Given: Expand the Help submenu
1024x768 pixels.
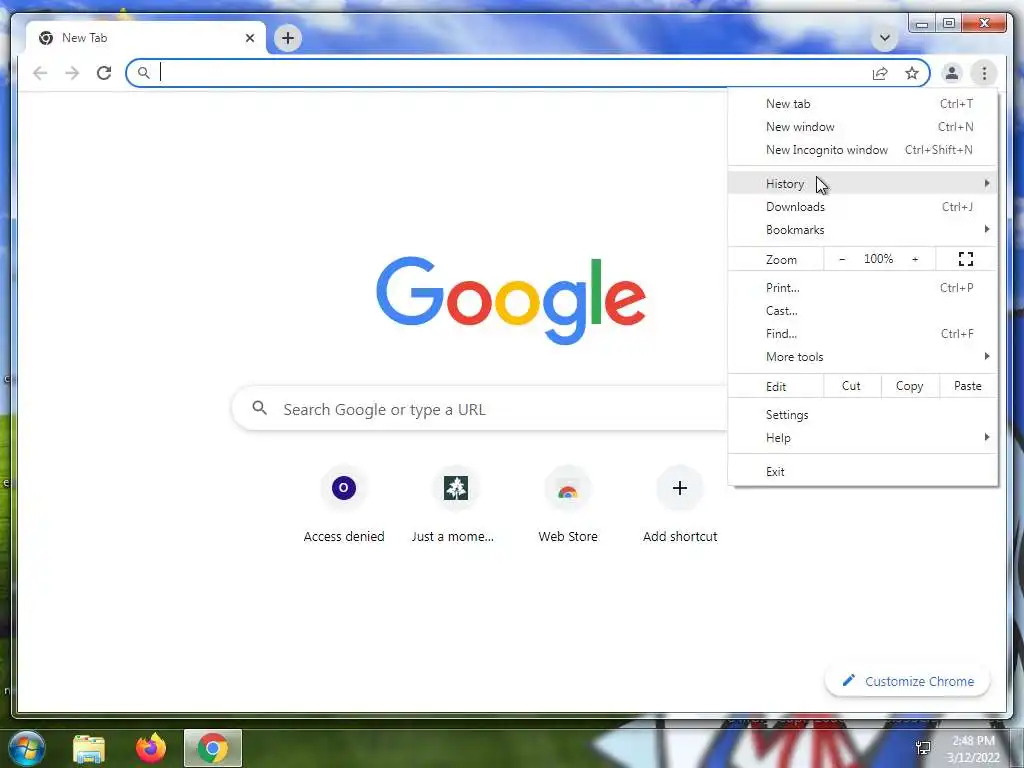Looking at the screenshot, I should tap(863, 438).
